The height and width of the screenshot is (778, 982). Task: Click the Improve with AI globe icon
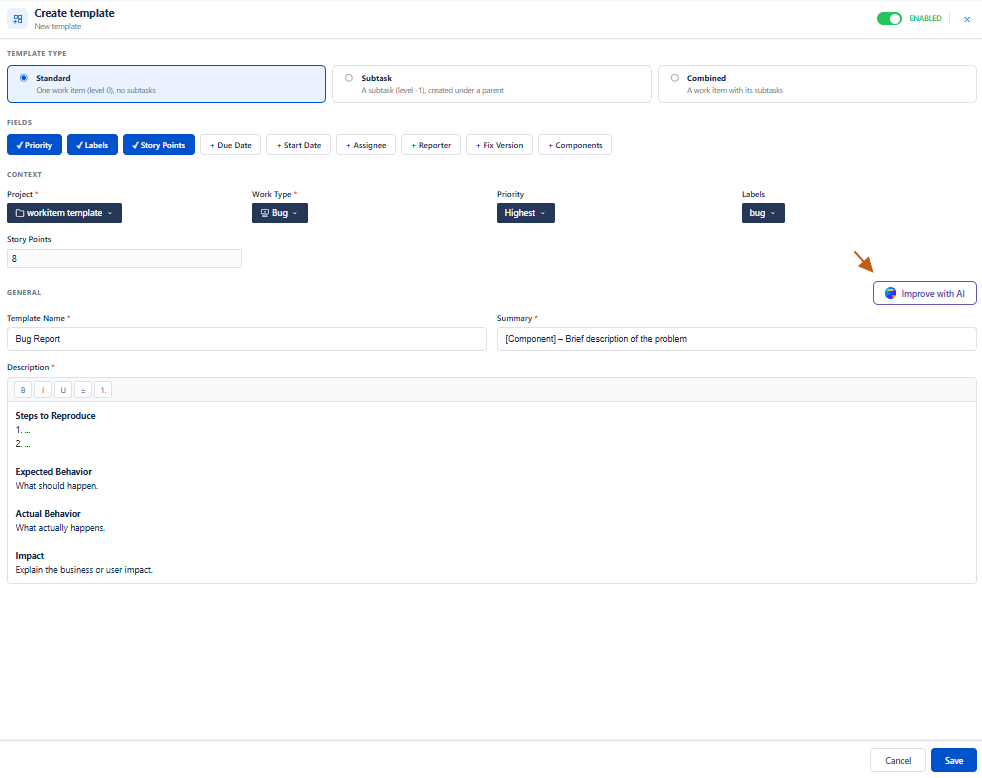click(x=890, y=293)
